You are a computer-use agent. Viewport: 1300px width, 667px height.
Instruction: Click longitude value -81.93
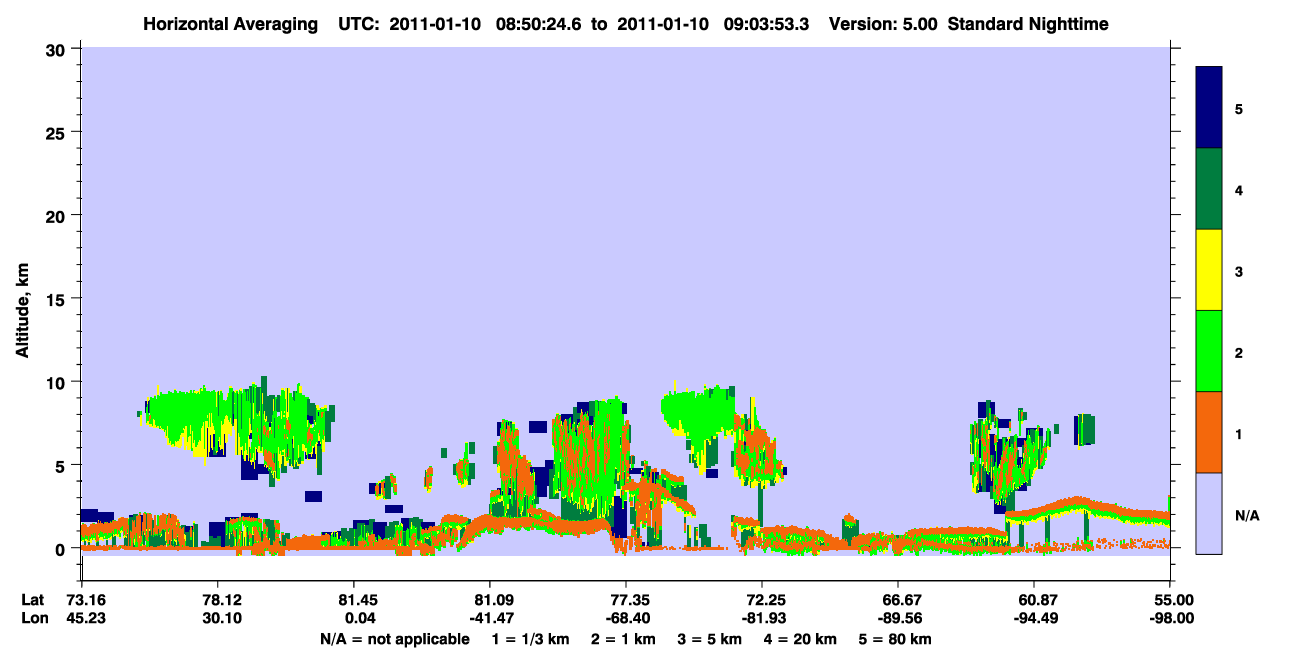coord(762,618)
